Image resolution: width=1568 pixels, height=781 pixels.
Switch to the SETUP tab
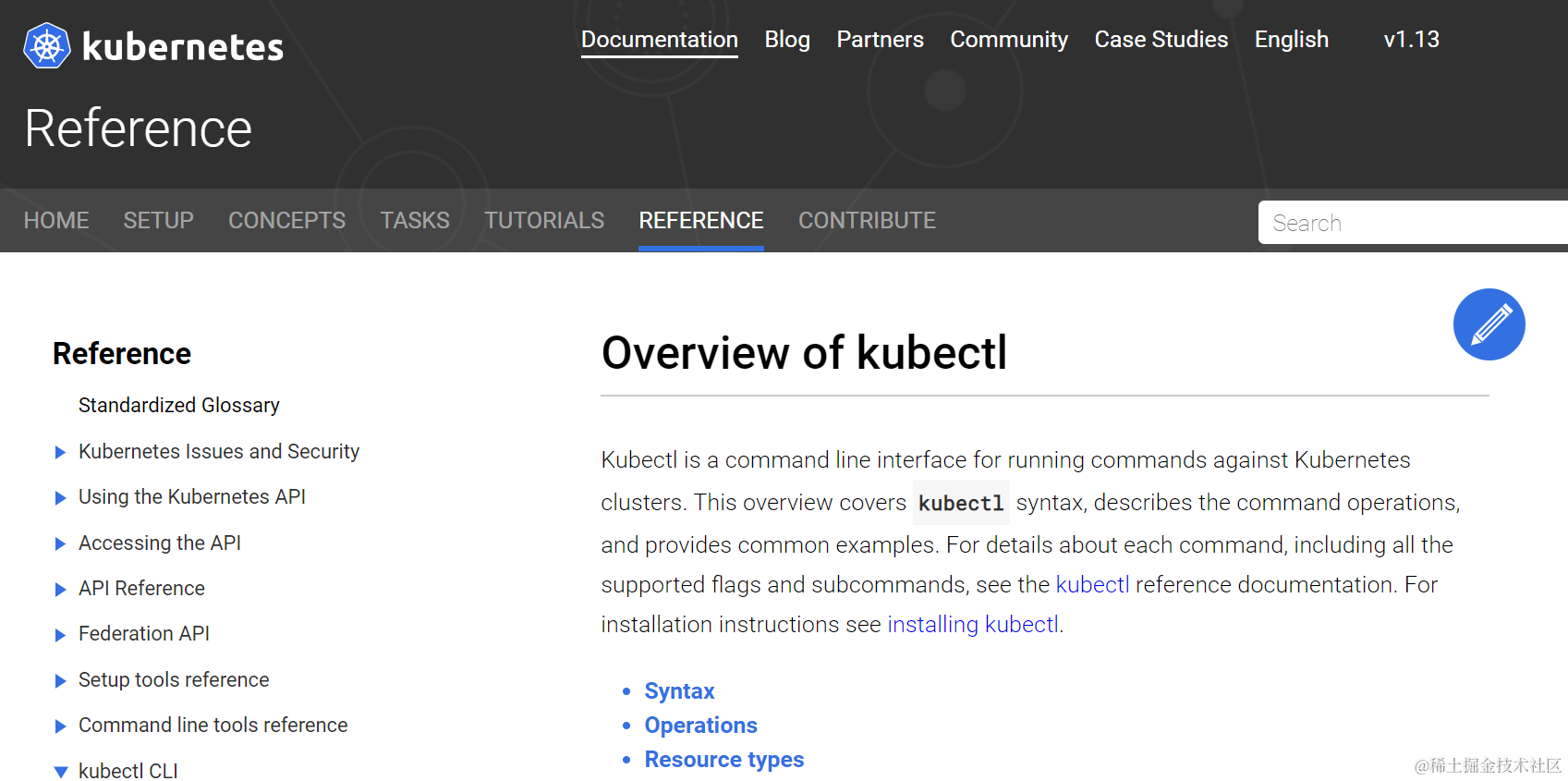(x=158, y=220)
